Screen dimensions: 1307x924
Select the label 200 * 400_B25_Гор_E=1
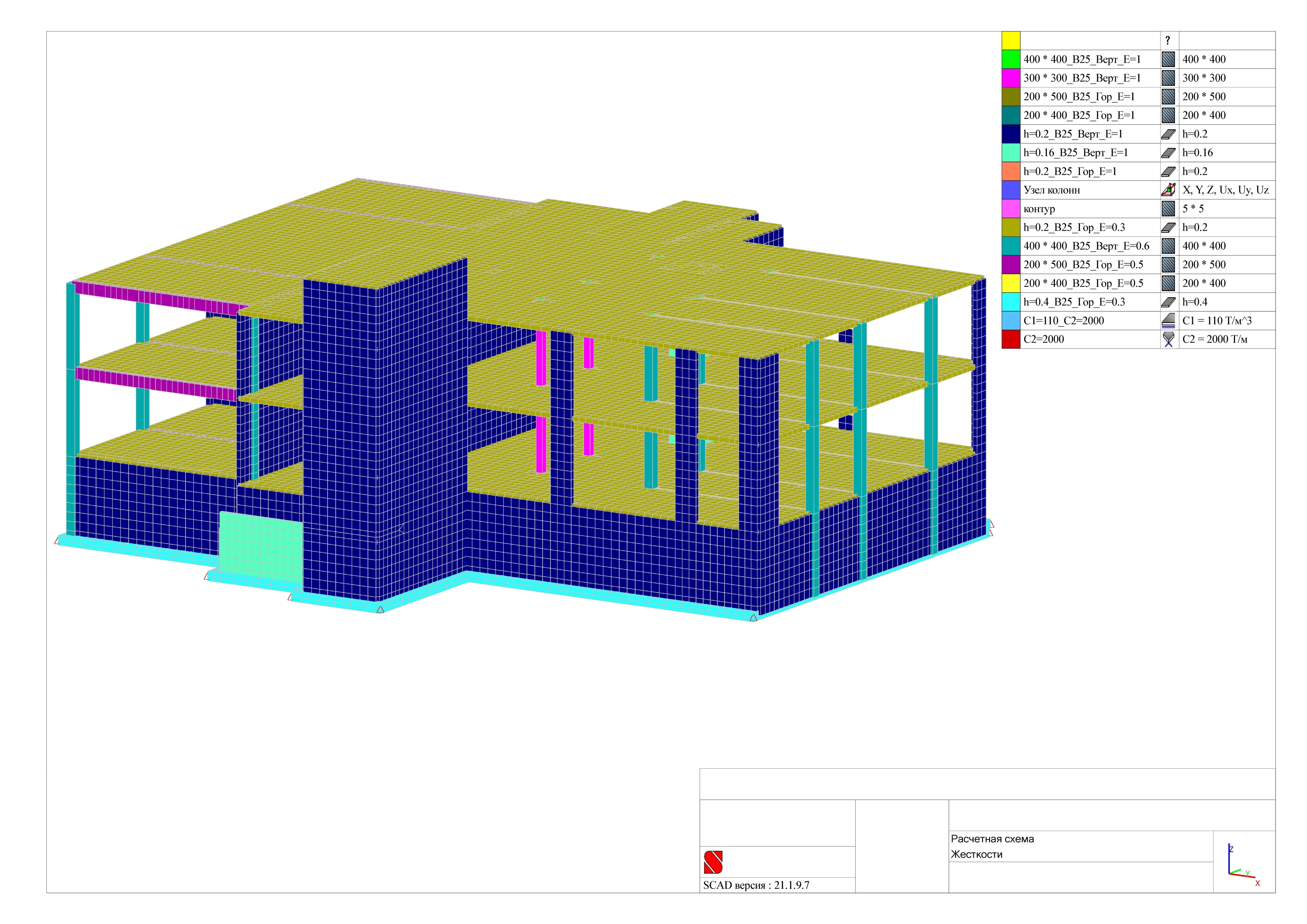click(1079, 116)
